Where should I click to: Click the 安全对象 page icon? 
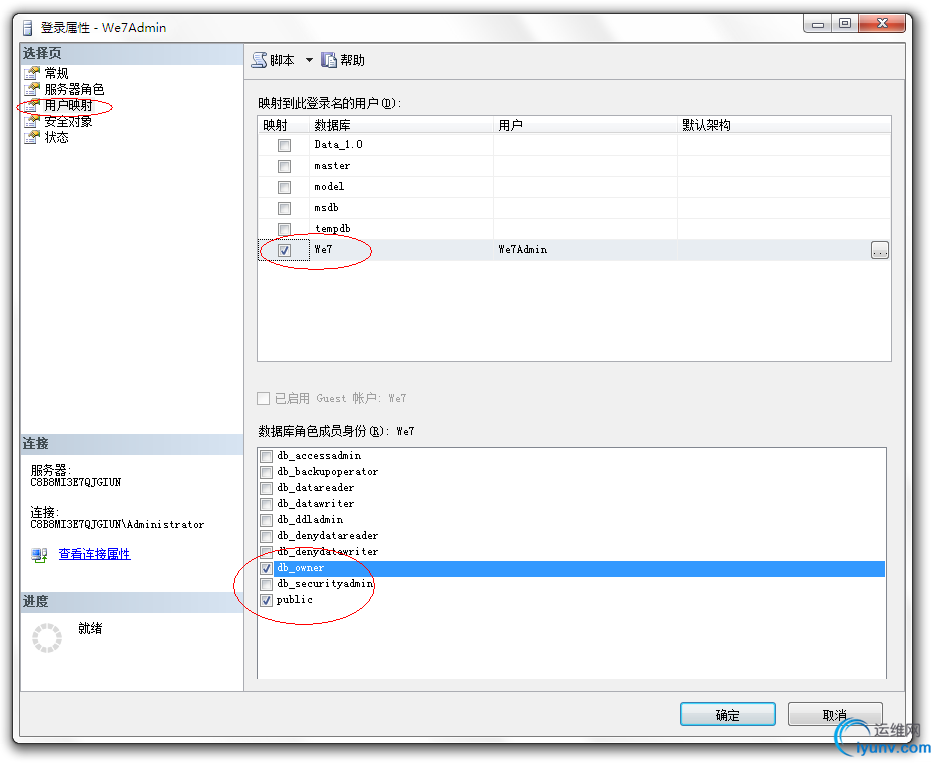click(32, 121)
